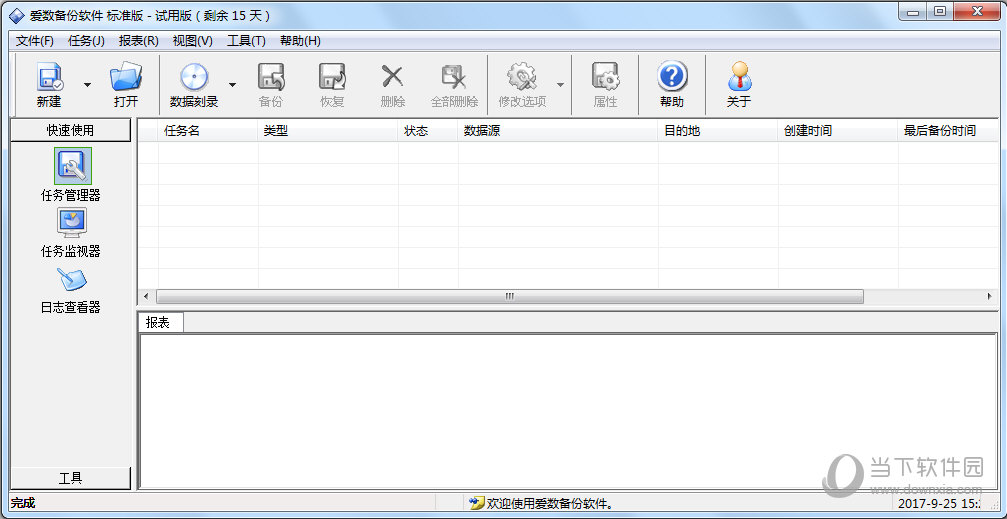This screenshot has height=519, width=1007.
Task: Click the 全部删除 (Delete All) icon
Action: pyautogui.click(x=454, y=77)
